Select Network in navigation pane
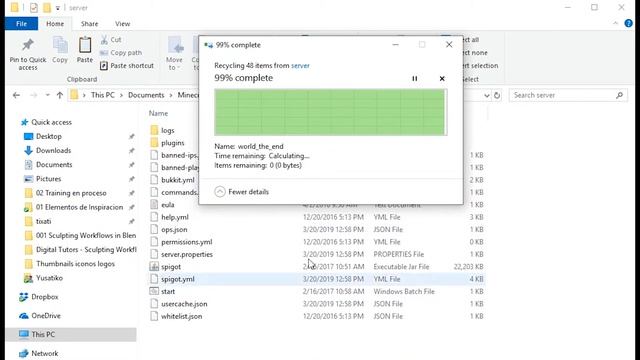 (44, 353)
